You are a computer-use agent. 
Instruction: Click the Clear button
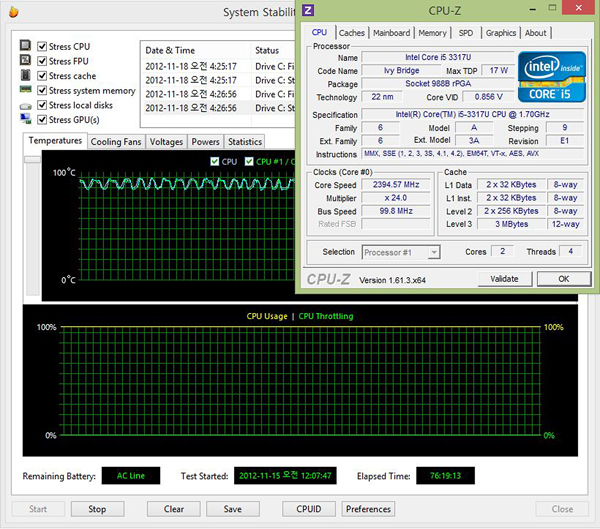(x=174, y=509)
